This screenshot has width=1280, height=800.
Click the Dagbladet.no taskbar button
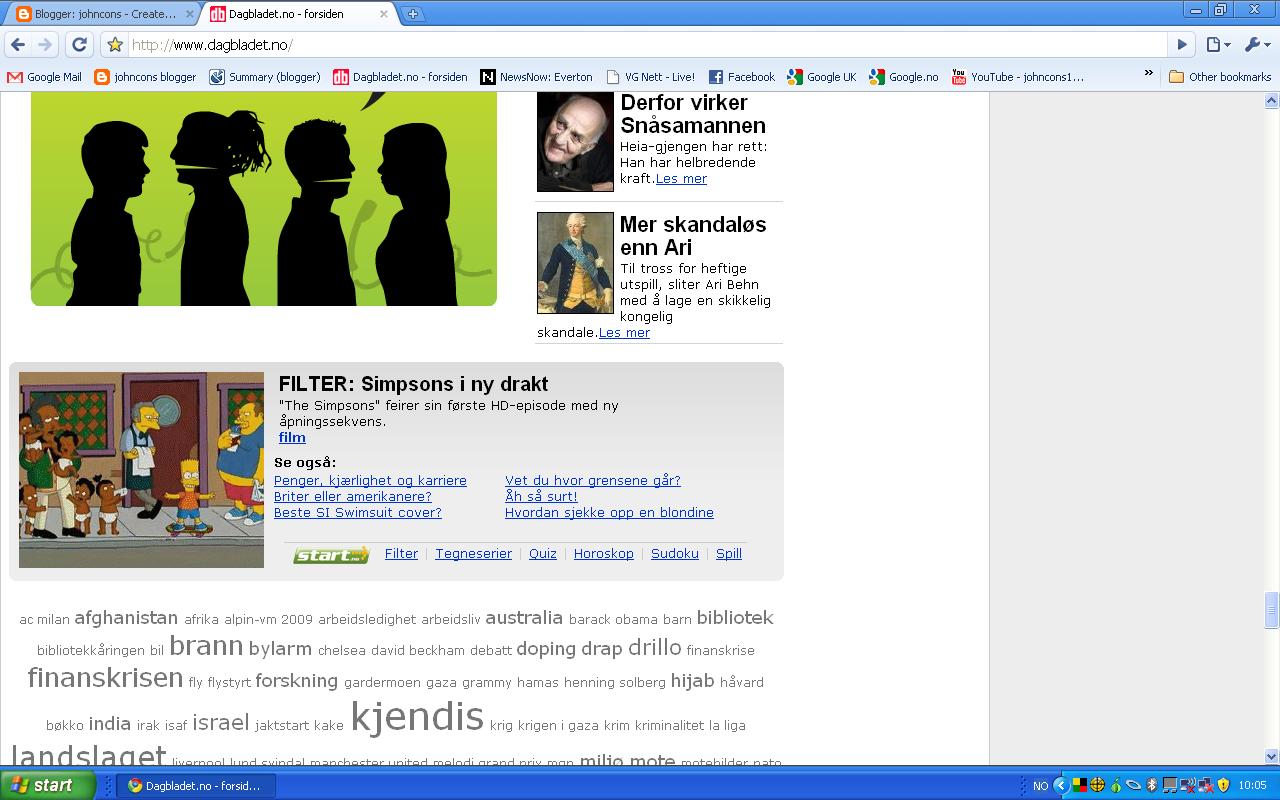pos(195,786)
